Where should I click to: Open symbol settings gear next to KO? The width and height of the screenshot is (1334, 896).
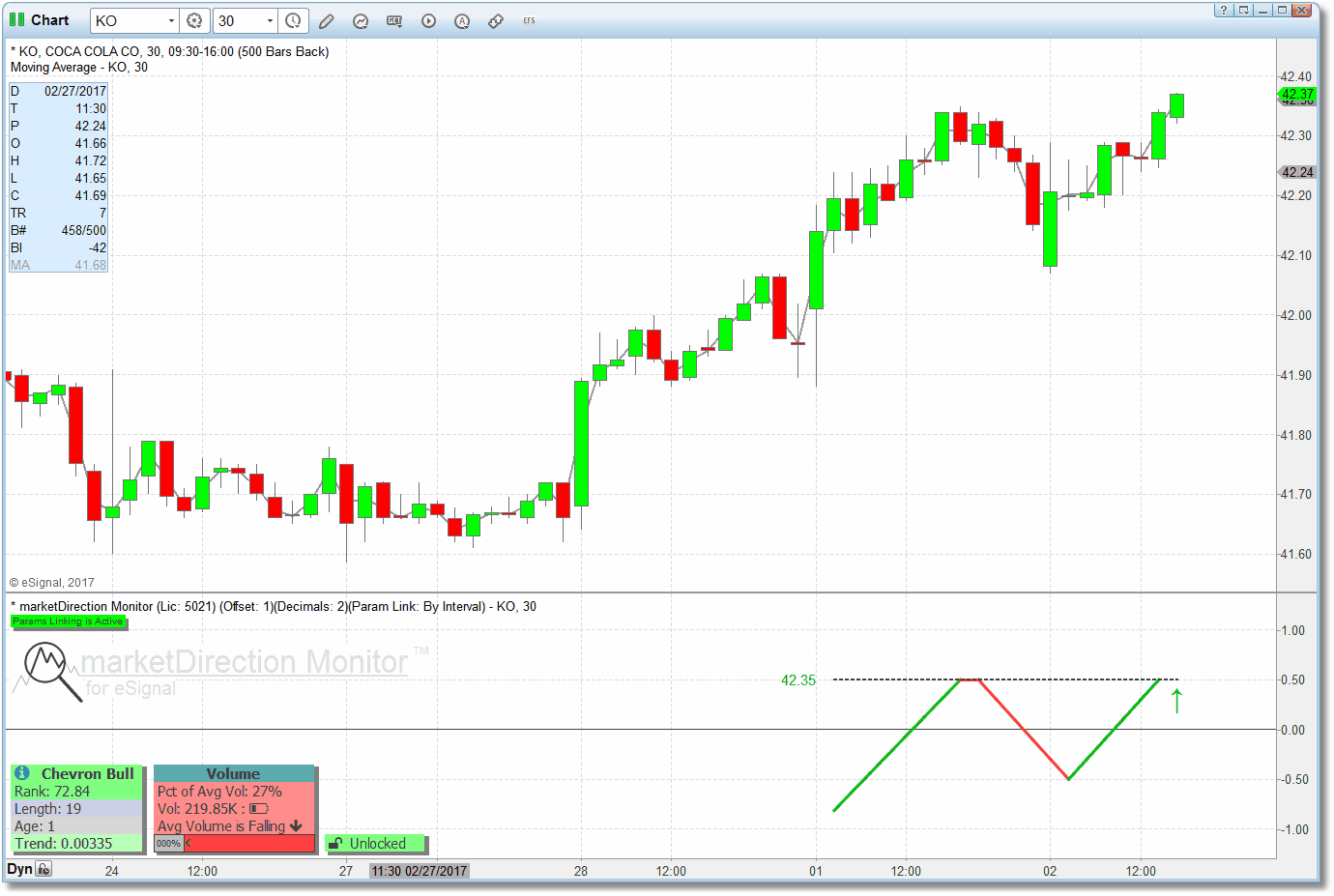click(194, 20)
